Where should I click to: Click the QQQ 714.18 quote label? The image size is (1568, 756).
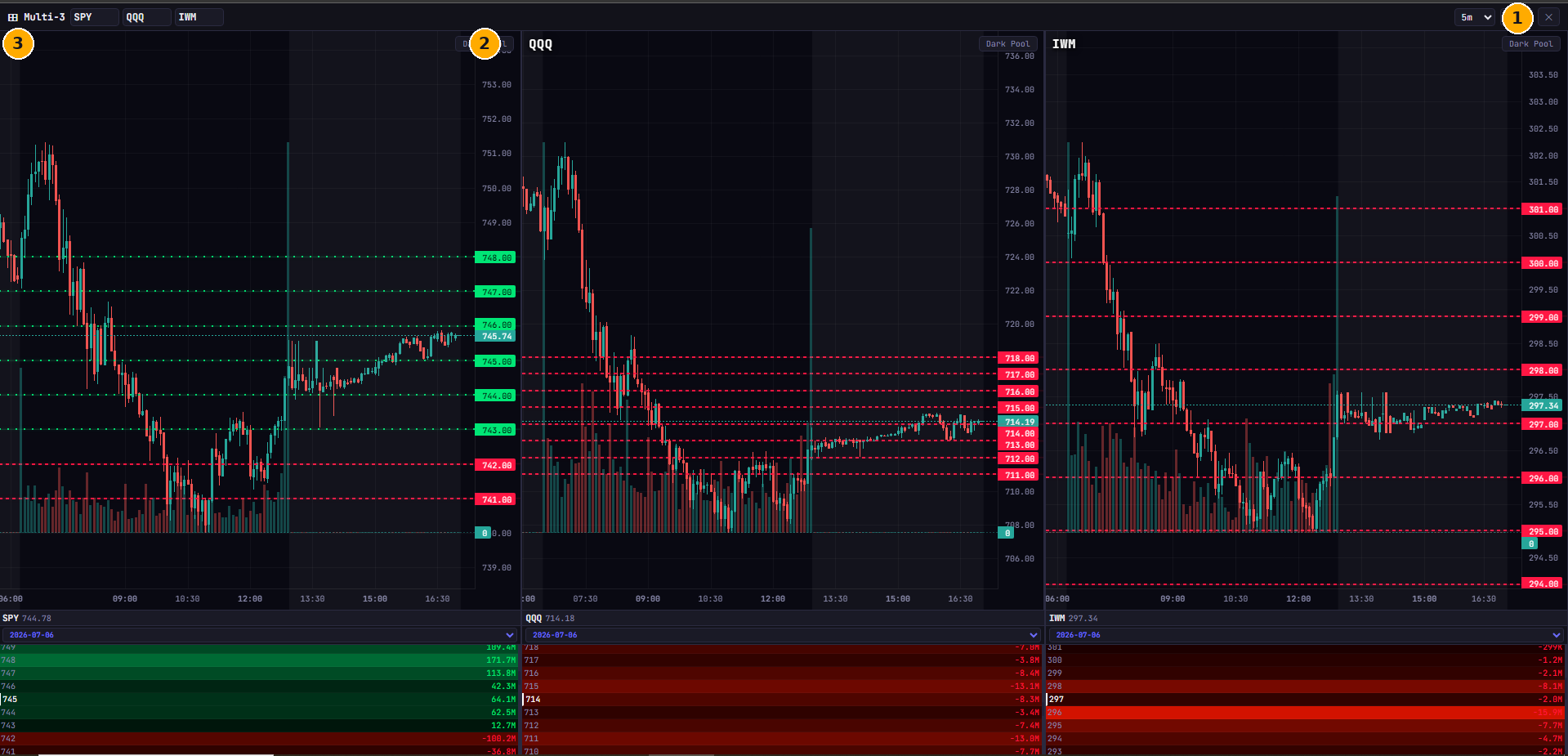pos(550,619)
